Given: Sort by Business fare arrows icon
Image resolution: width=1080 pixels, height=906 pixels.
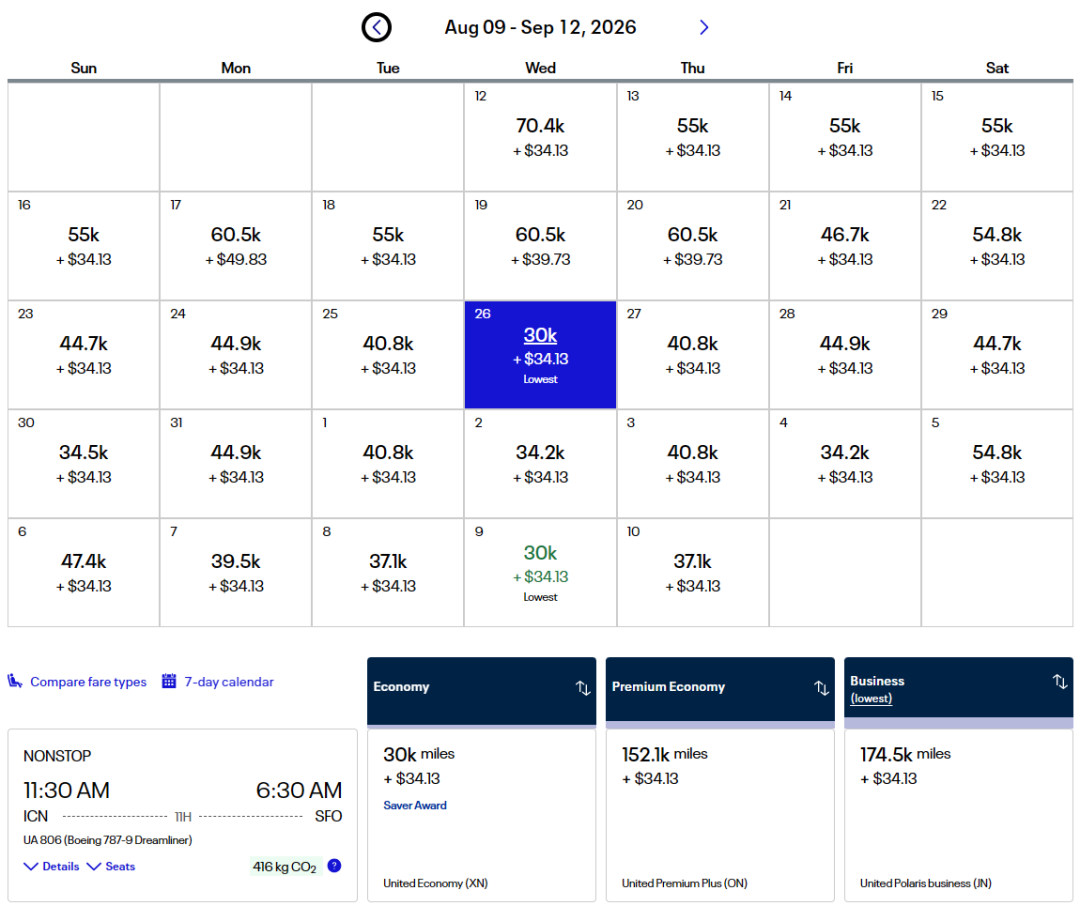Looking at the screenshot, I should pos(1060,682).
